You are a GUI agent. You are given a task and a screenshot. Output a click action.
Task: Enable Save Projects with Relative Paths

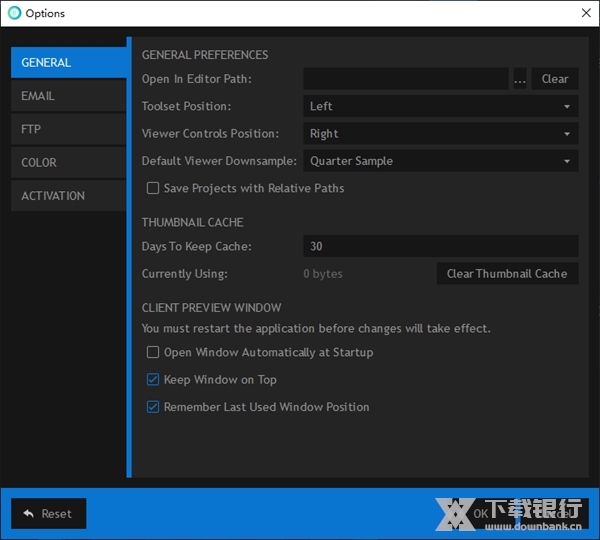pyautogui.click(x=153, y=188)
